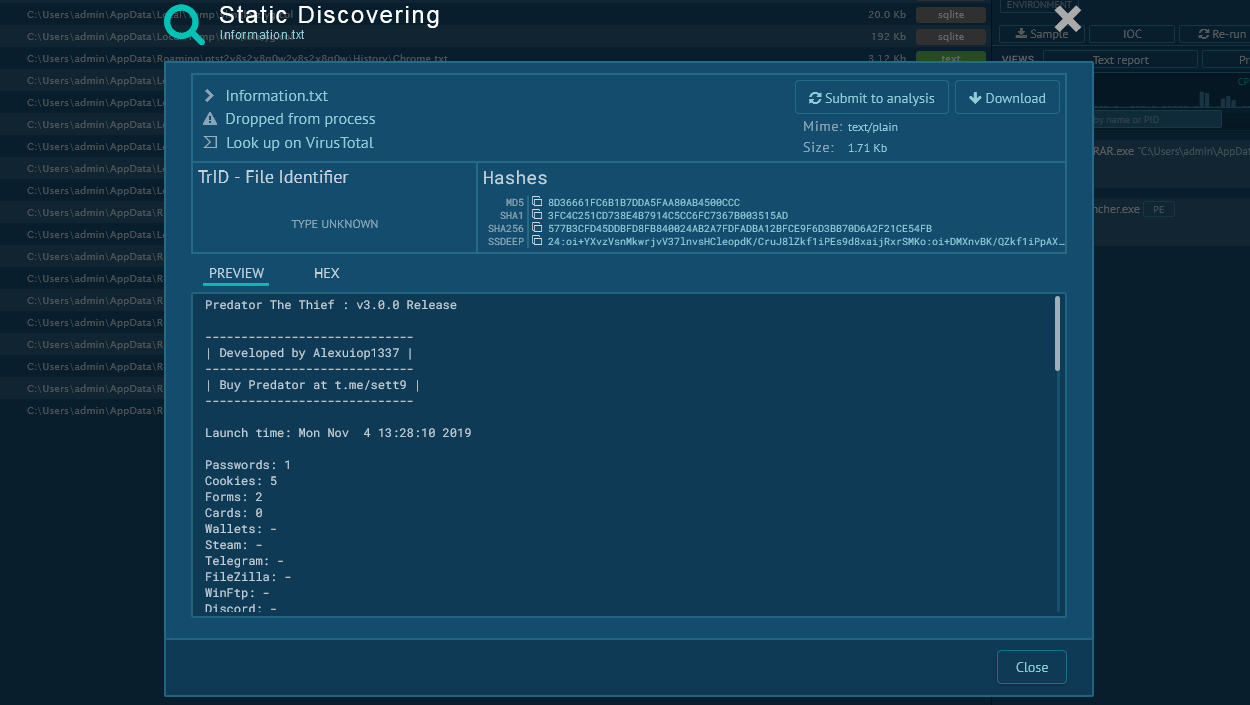Close the dialog with the large X icon

tap(1068, 19)
